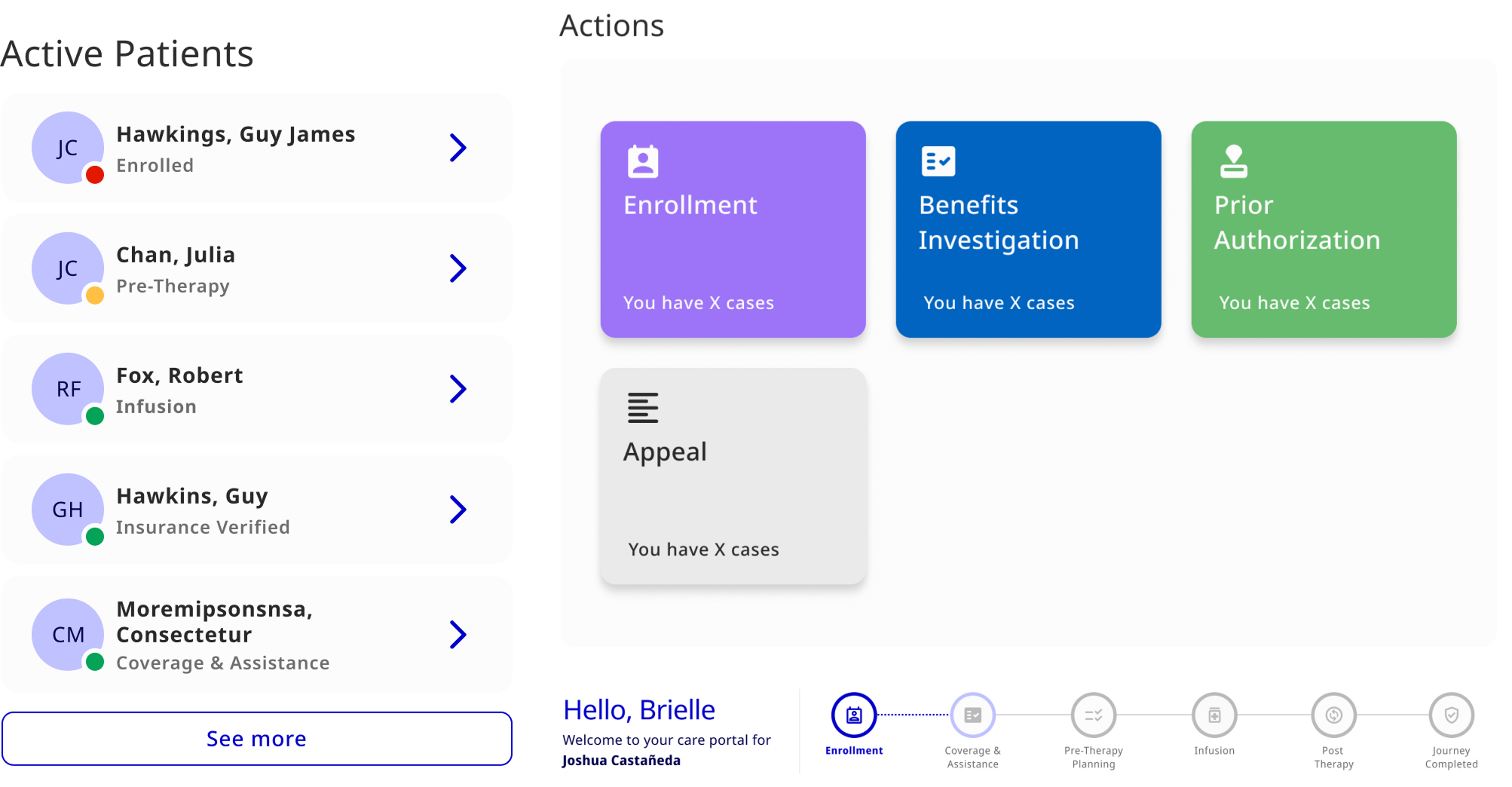Click the RF avatar for Fox, Robert

coord(68,389)
